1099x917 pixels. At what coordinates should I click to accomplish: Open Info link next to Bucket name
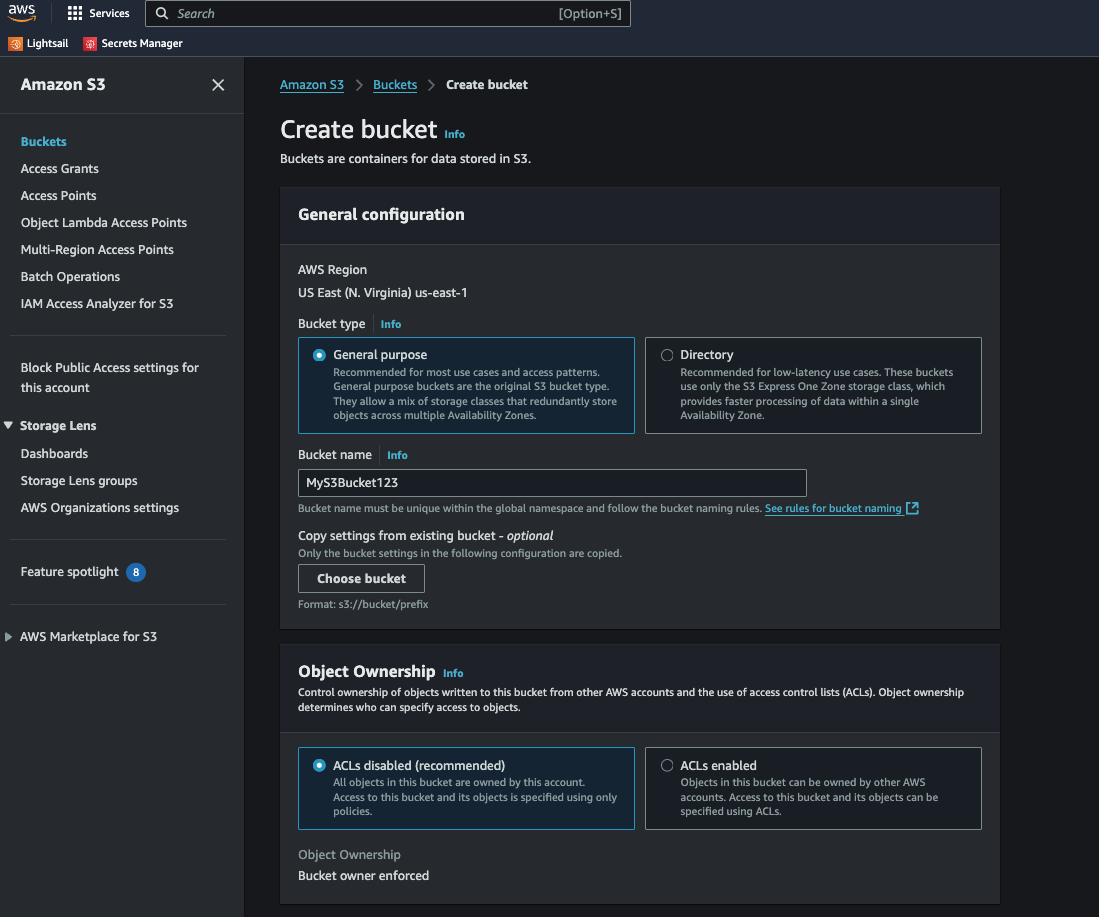point(397,455)
